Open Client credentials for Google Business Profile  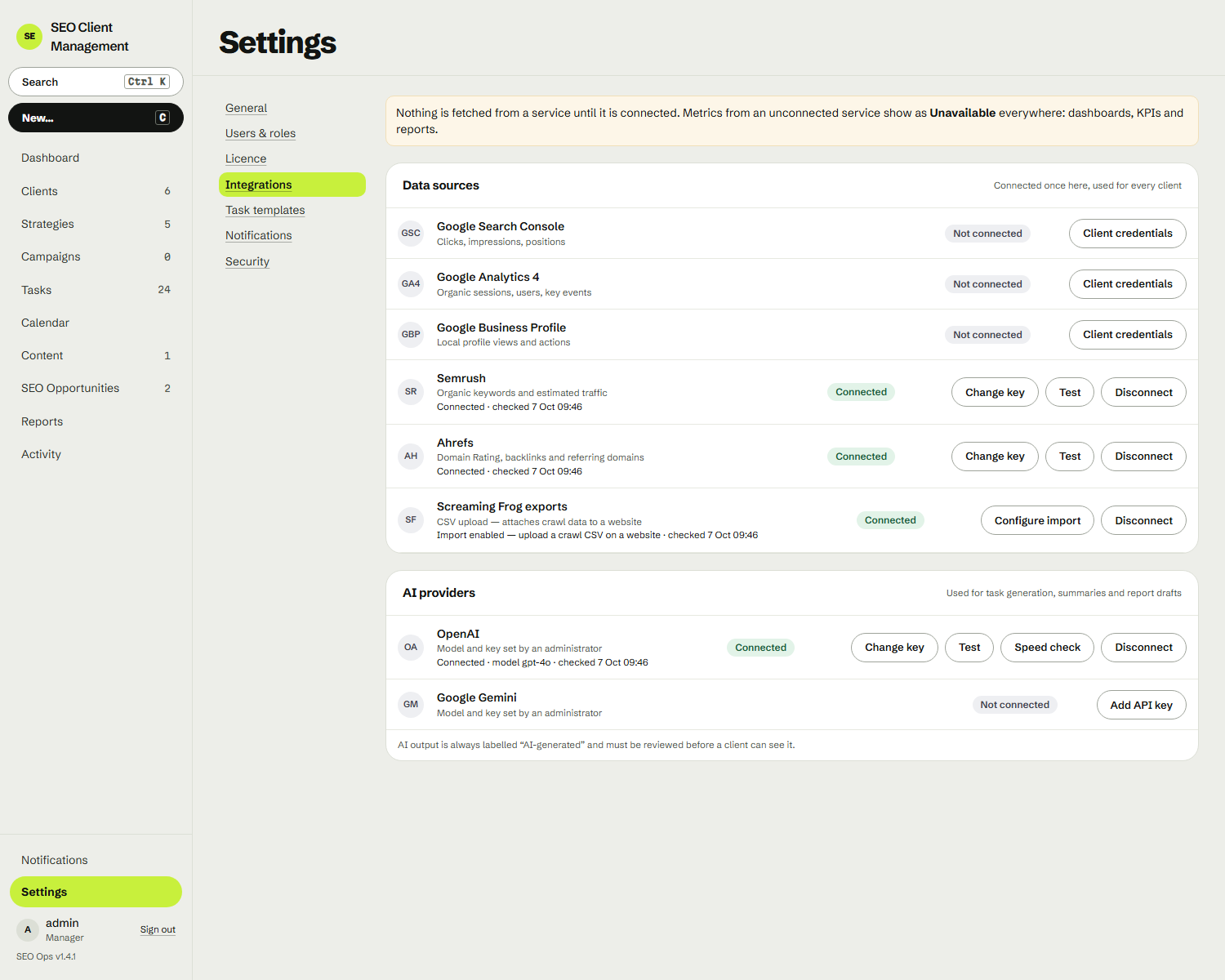(1127, 335)
